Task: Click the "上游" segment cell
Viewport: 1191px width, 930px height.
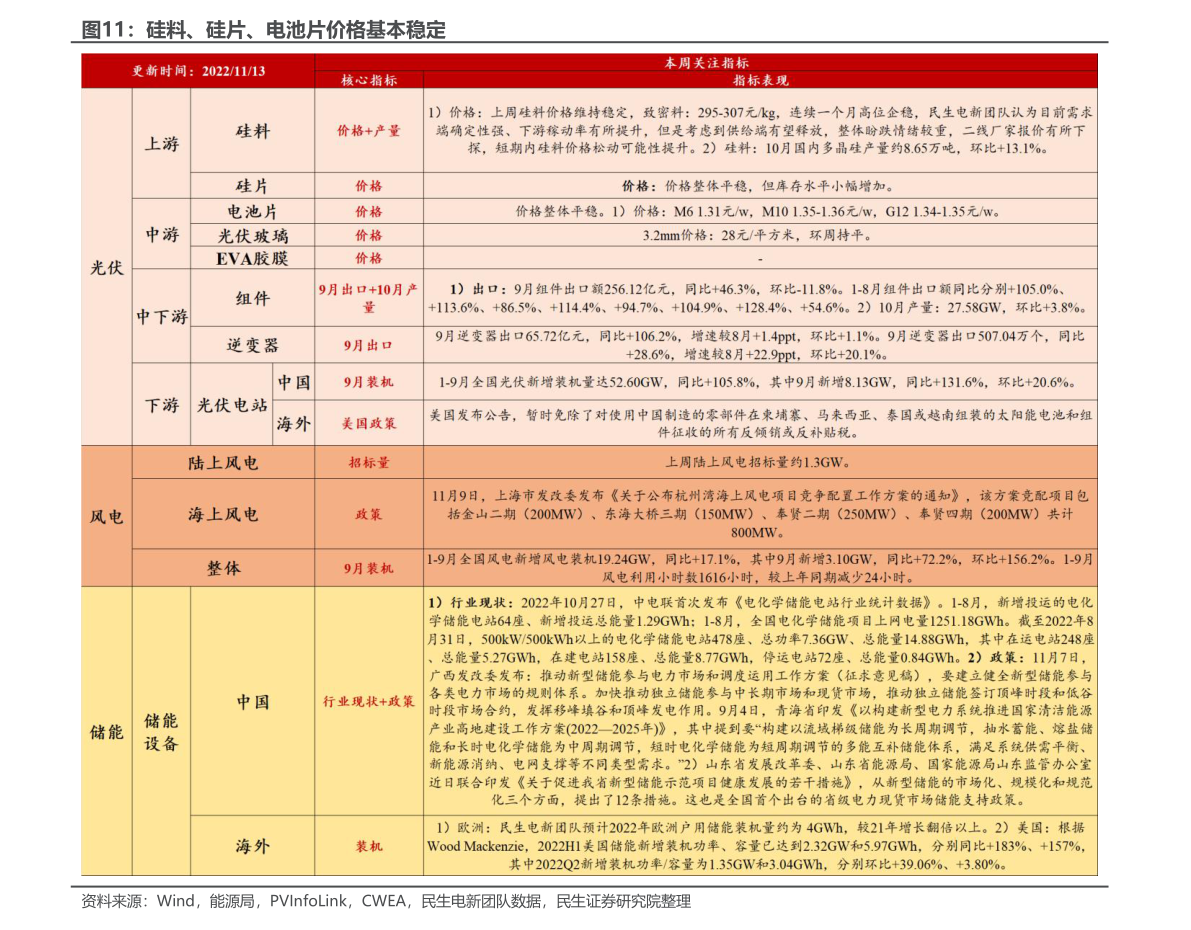Action: coord(161,143)
